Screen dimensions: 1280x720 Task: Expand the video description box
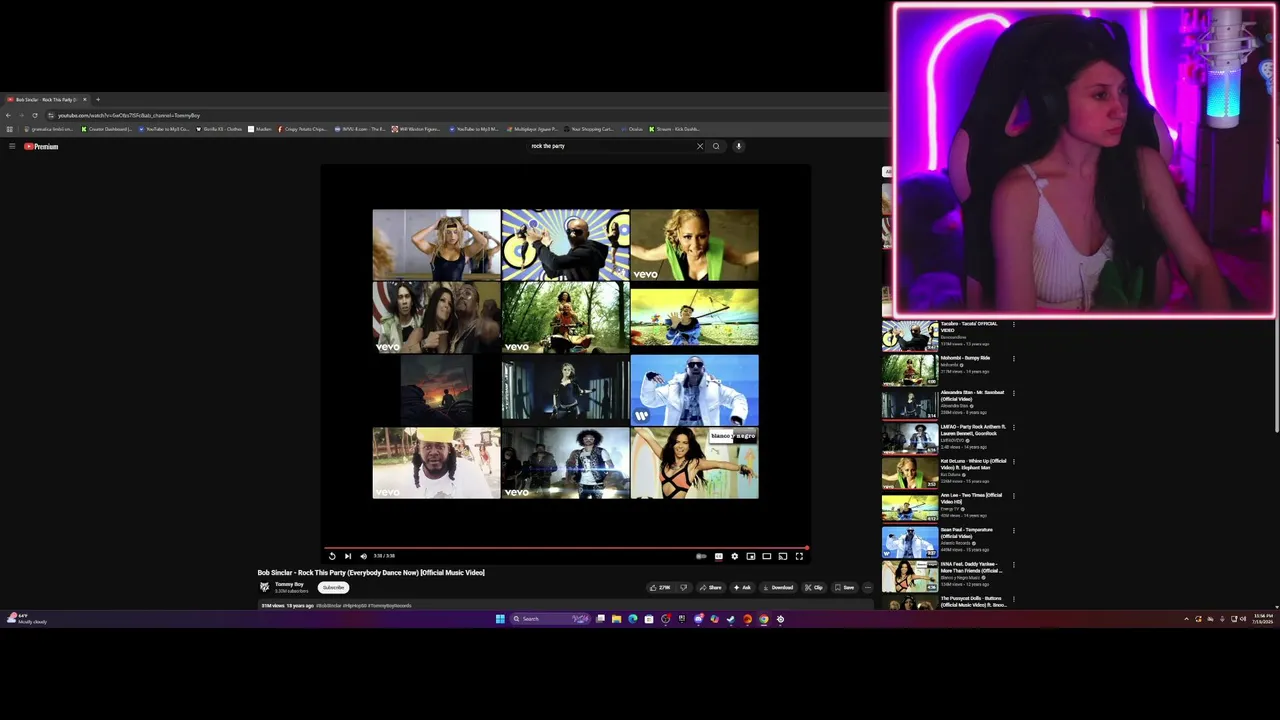point(565,605)
